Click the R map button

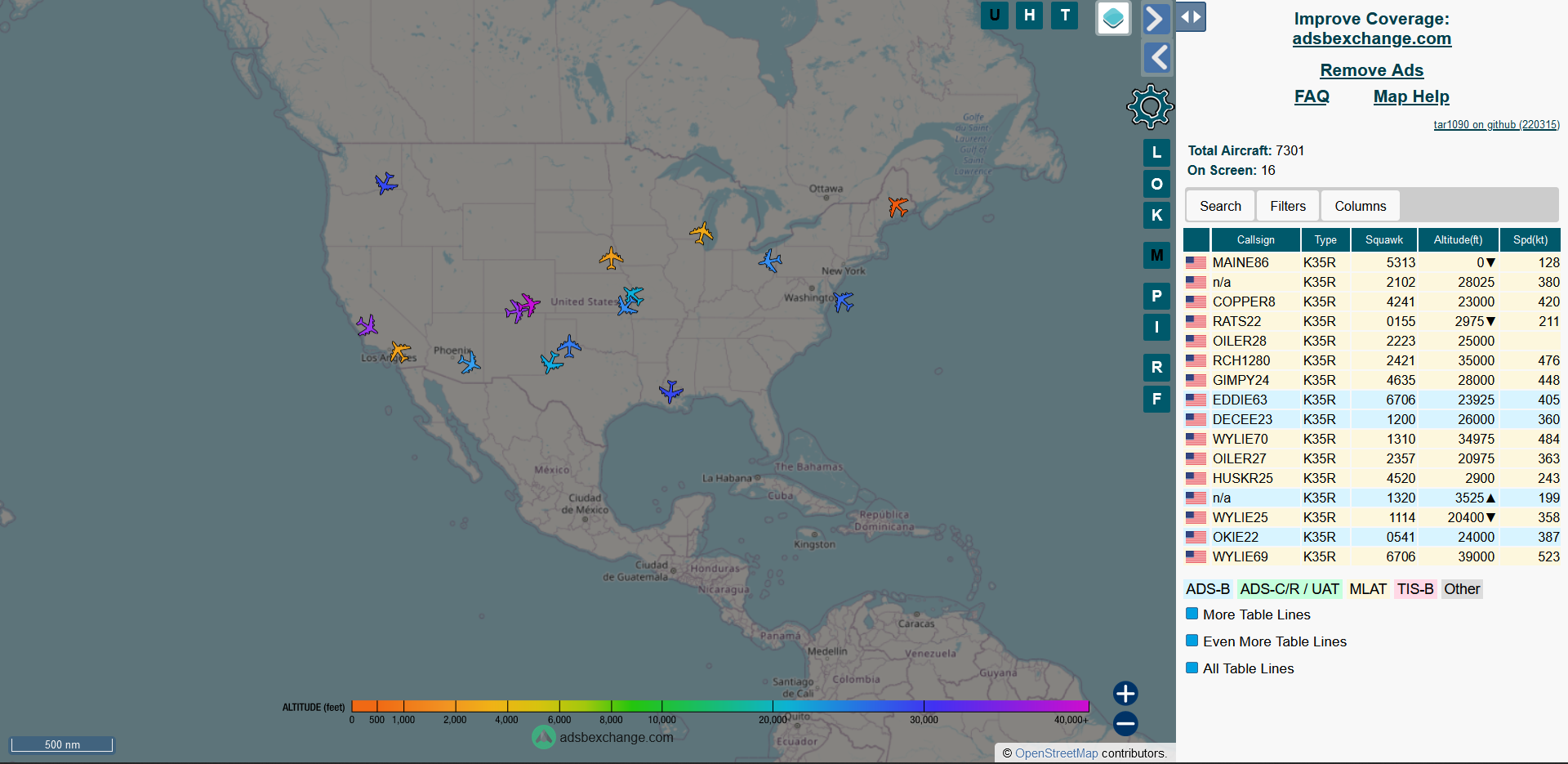(1156, 367)
